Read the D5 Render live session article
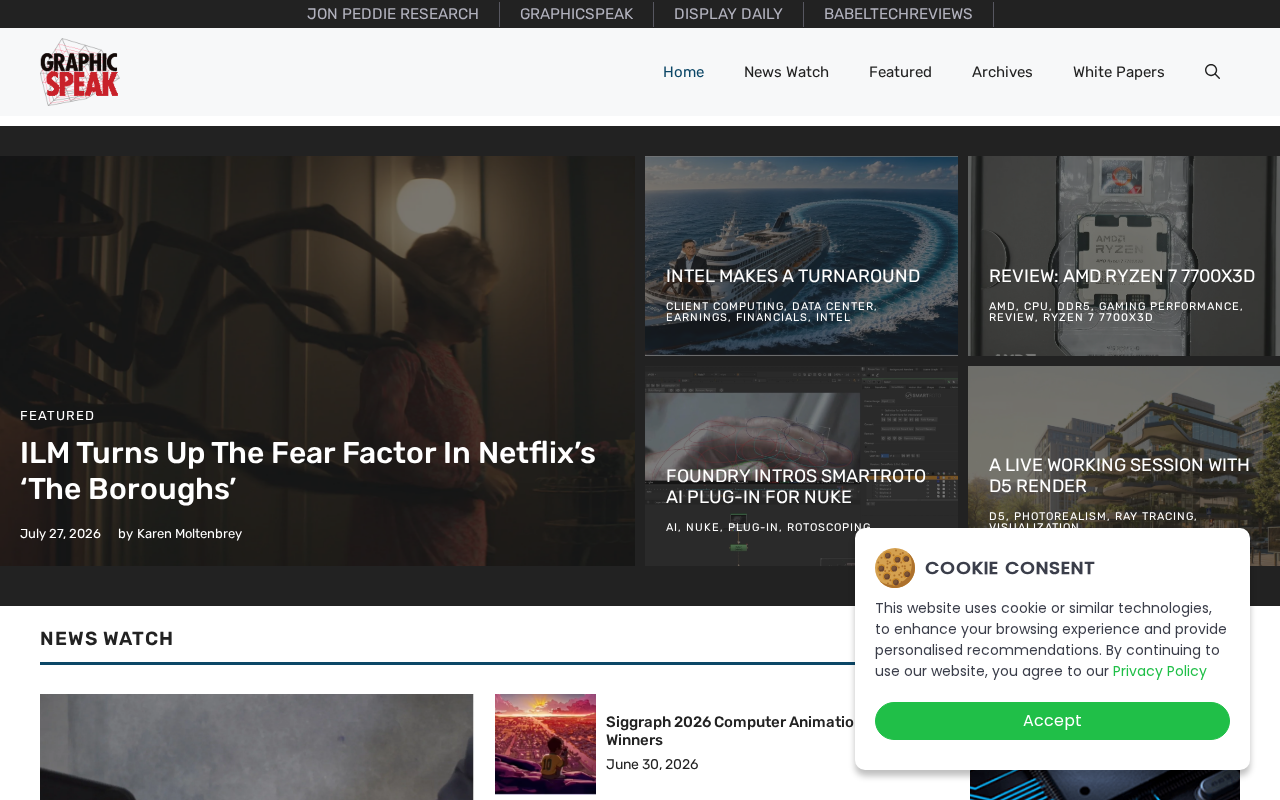The height and width of the screenshot is (800, 1280). [x=1119, y=476]
